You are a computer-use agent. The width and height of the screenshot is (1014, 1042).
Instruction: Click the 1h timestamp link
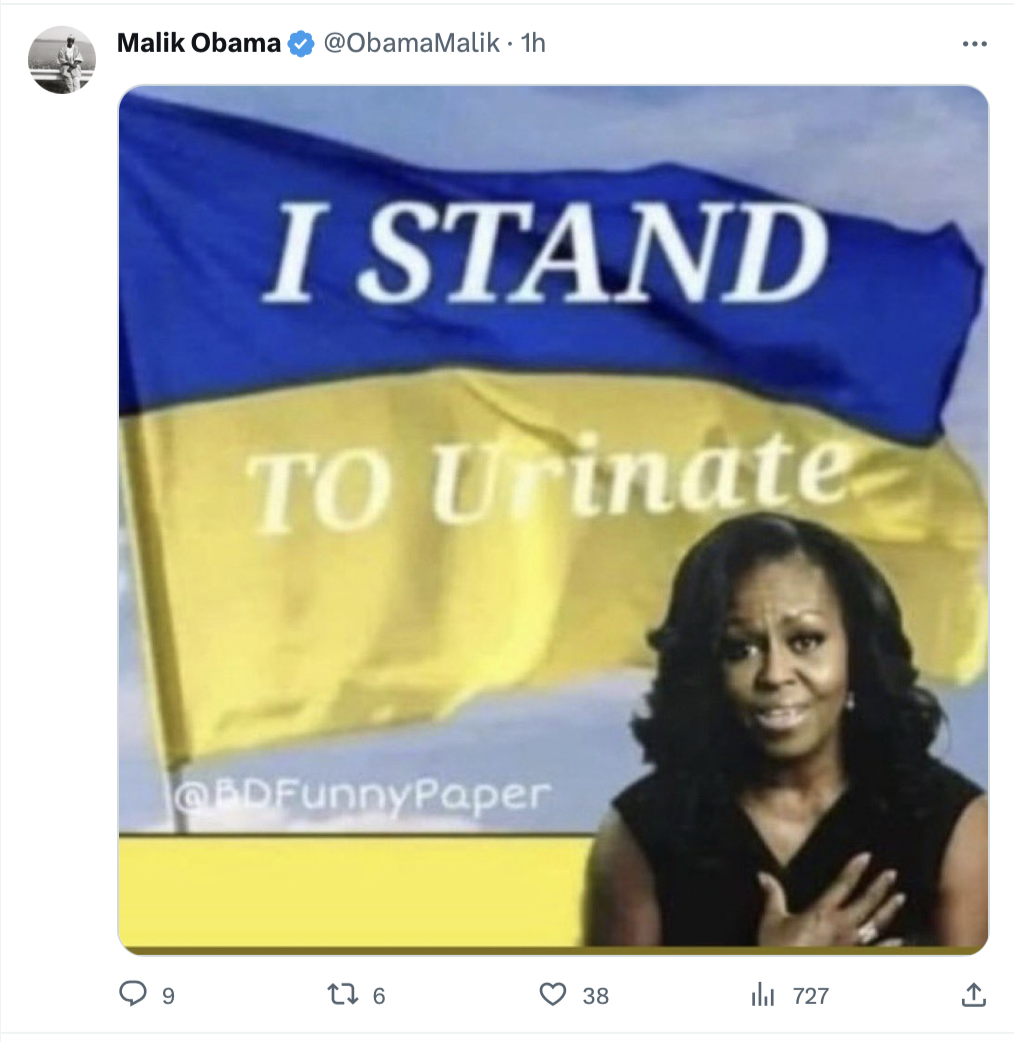point(534,44)
